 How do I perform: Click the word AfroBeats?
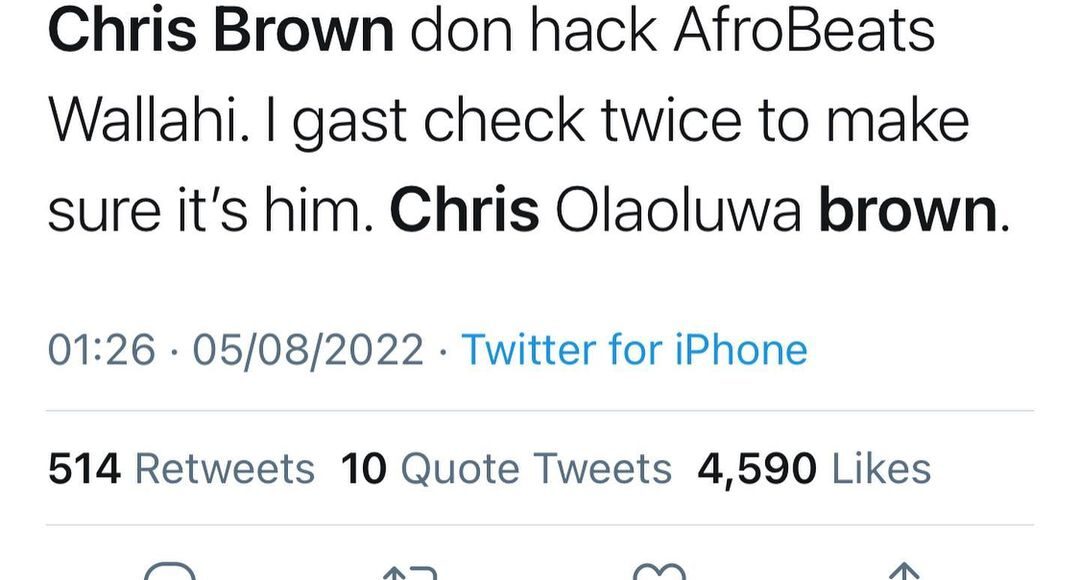click(803, 31)
